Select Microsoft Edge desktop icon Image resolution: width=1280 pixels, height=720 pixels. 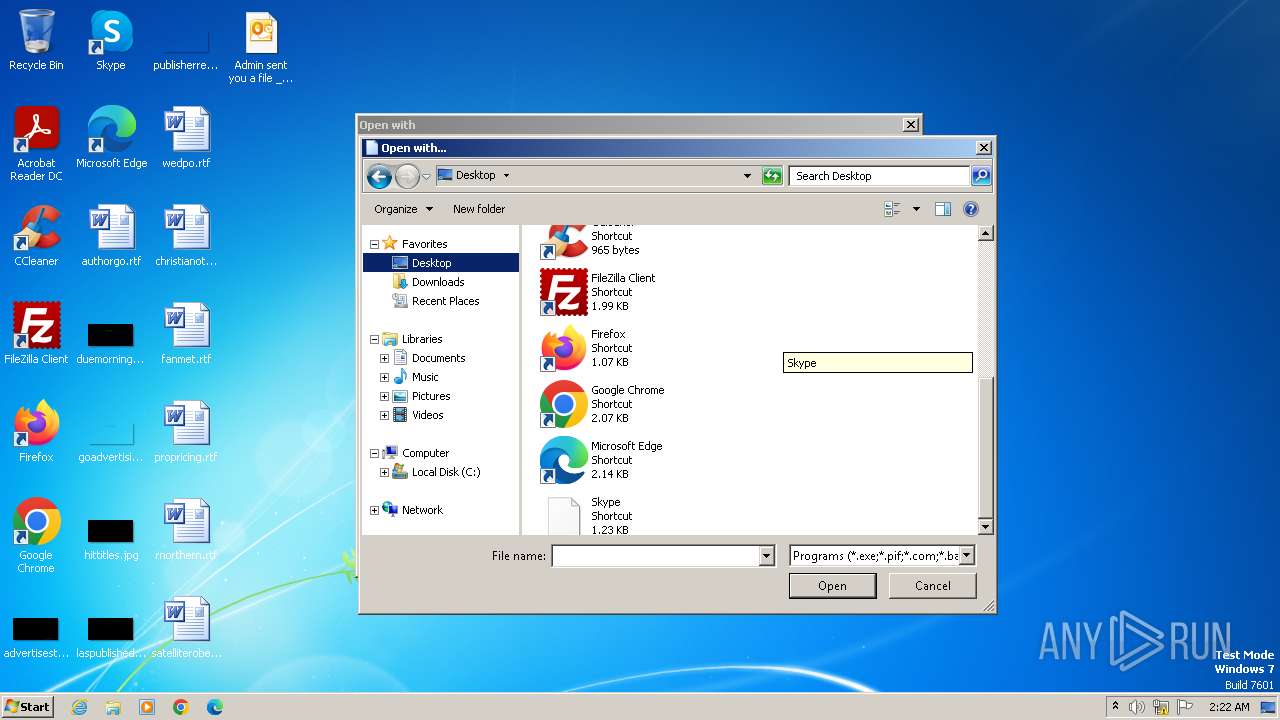111,138
